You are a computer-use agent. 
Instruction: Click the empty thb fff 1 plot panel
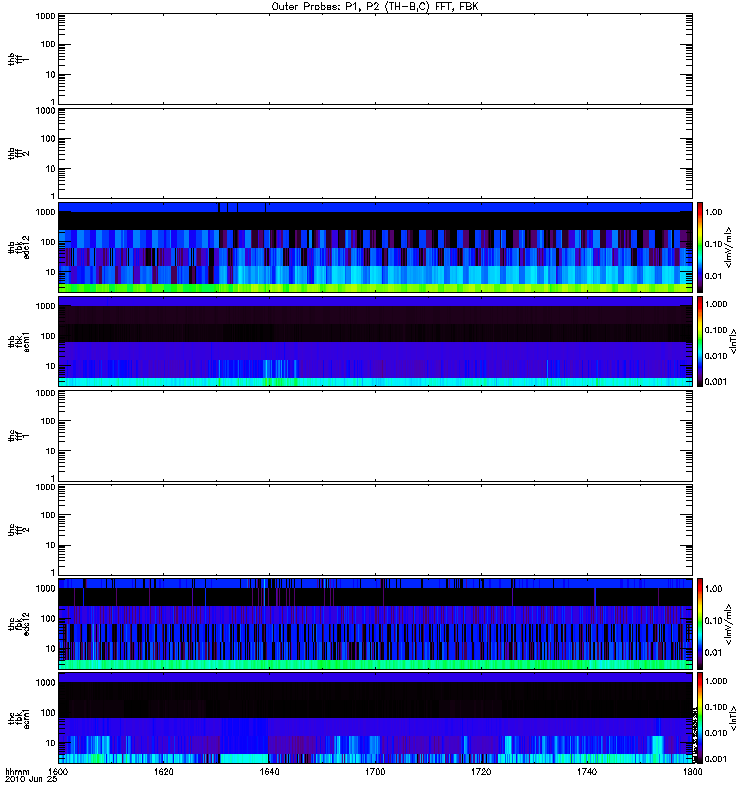pos(375,59)
